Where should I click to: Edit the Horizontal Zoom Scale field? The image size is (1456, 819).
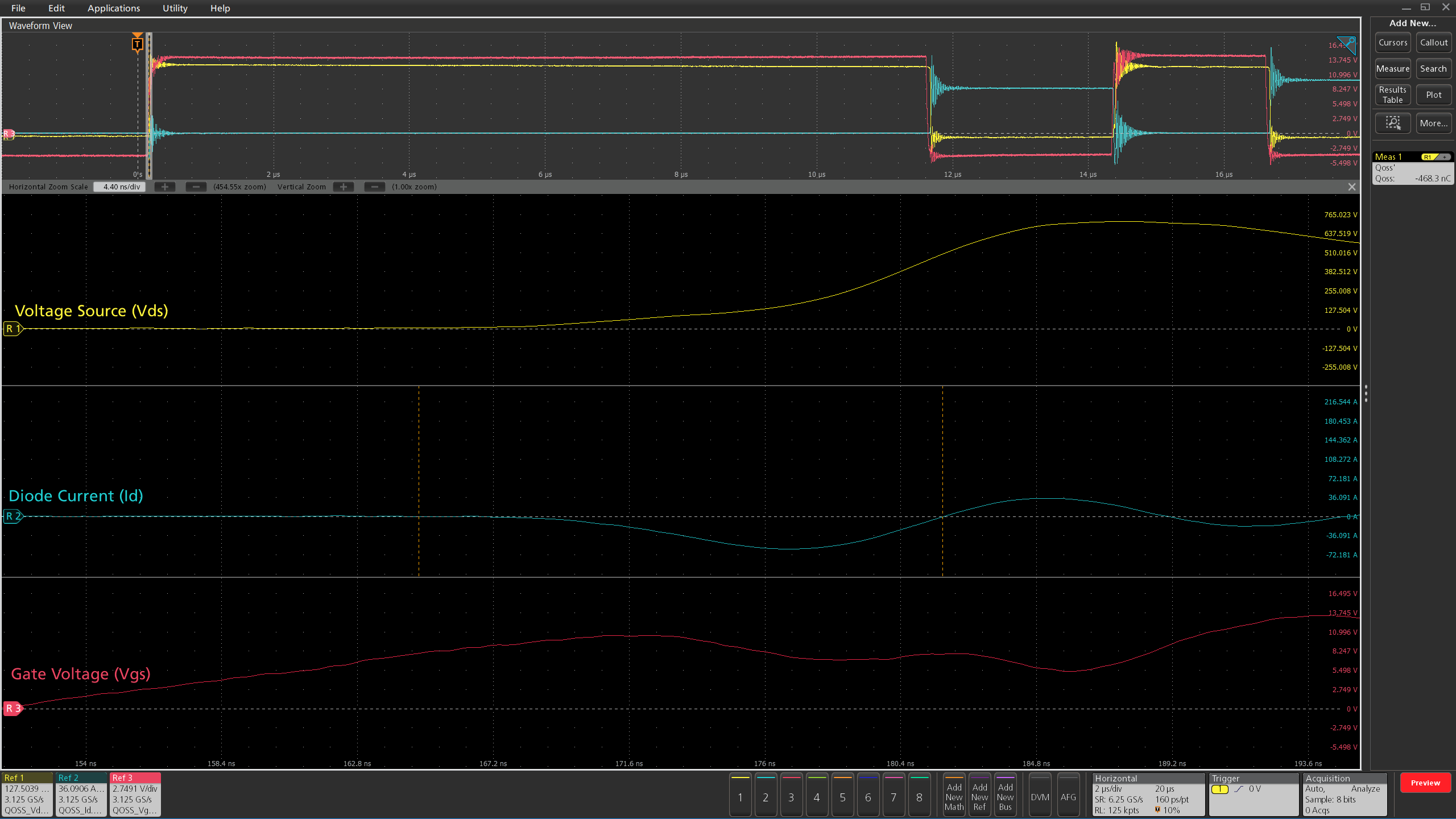click(121, 187)
